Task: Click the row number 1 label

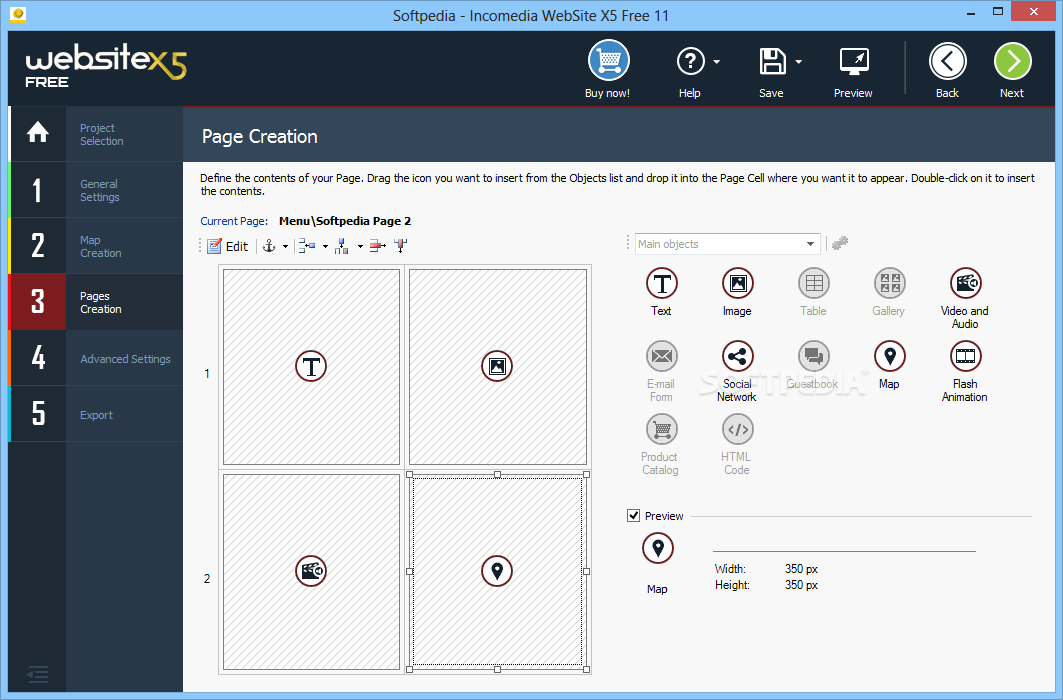Action: tap(207, 373)
